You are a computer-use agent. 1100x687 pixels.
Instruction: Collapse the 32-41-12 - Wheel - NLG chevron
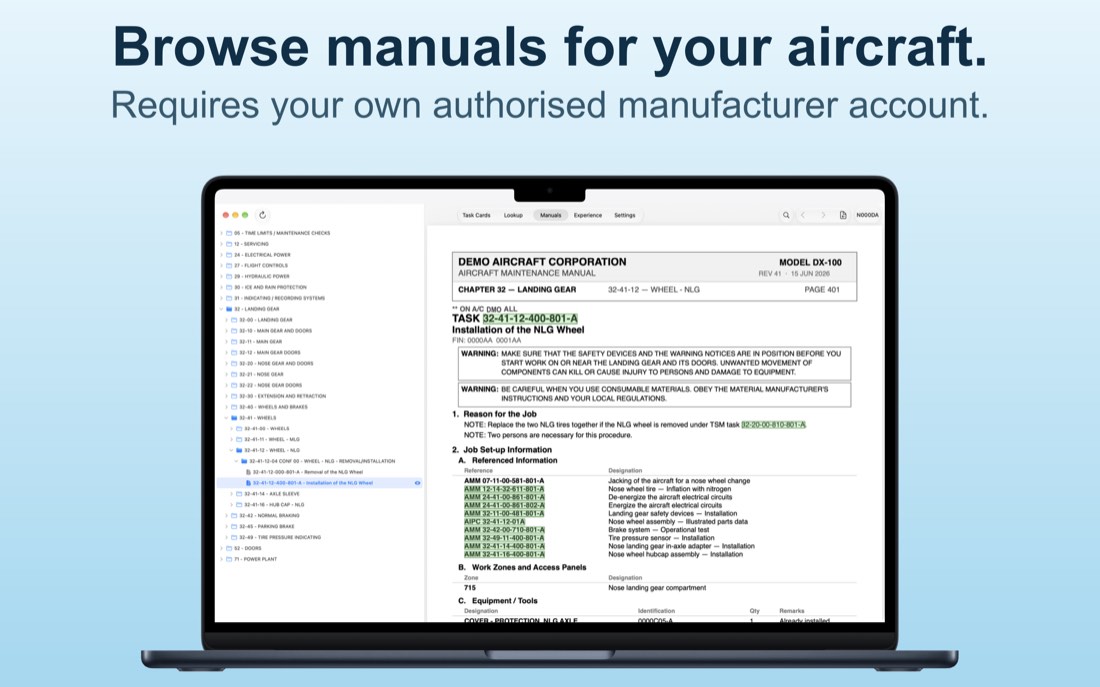tap(232, 451)
